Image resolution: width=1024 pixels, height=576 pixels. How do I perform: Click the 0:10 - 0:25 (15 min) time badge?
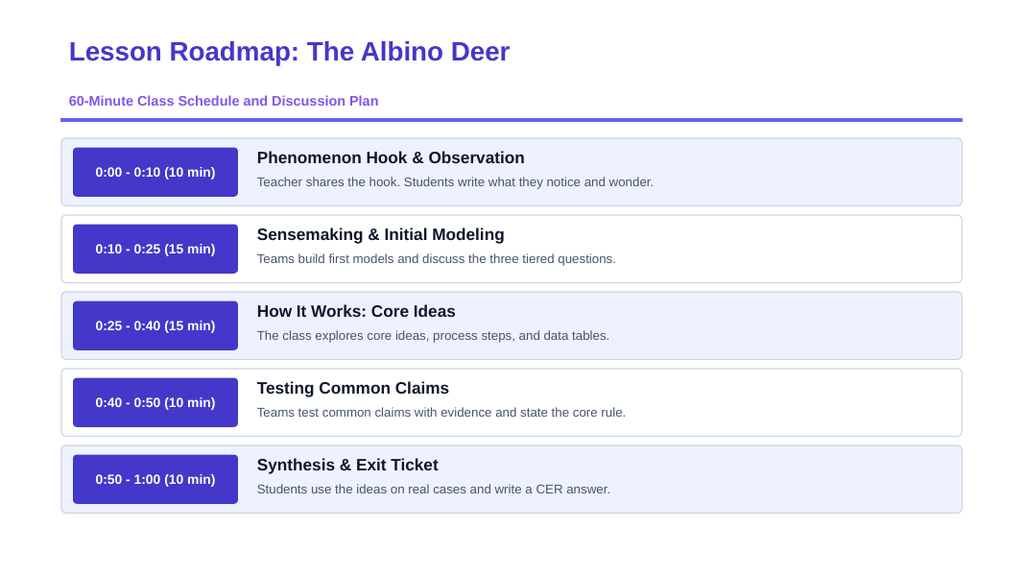155,249
